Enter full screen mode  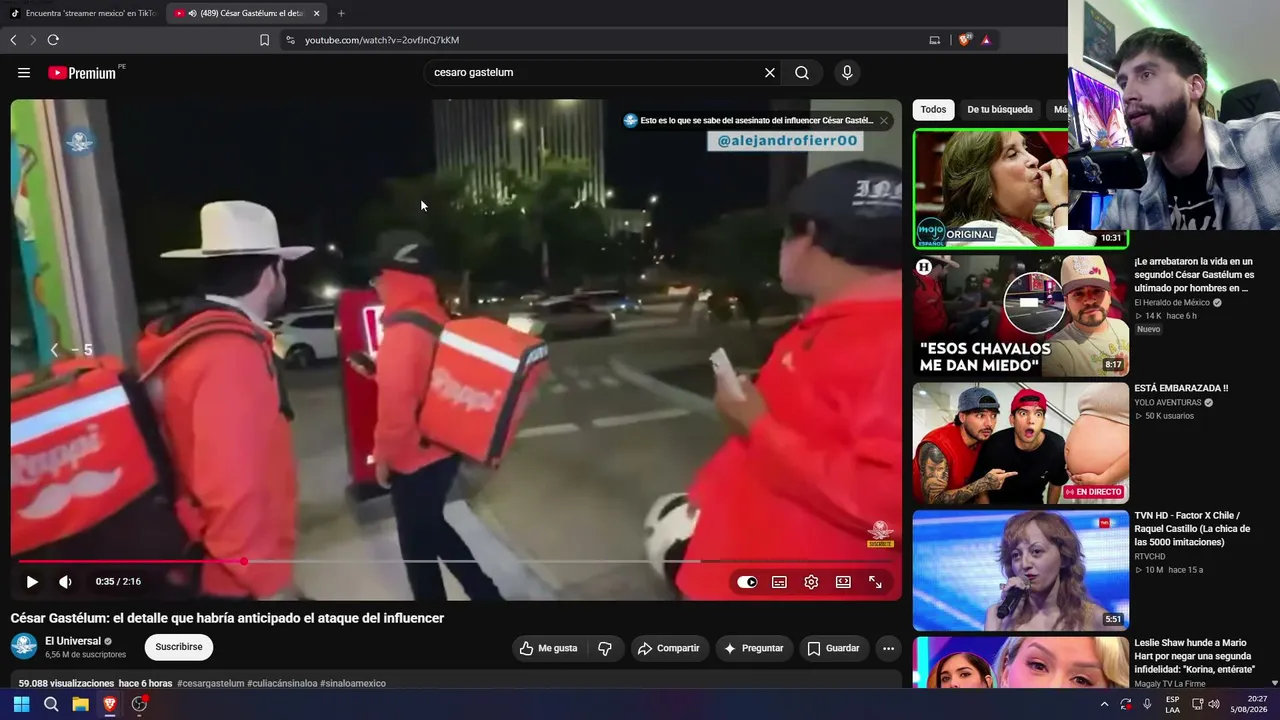click(x=875, y=582)
